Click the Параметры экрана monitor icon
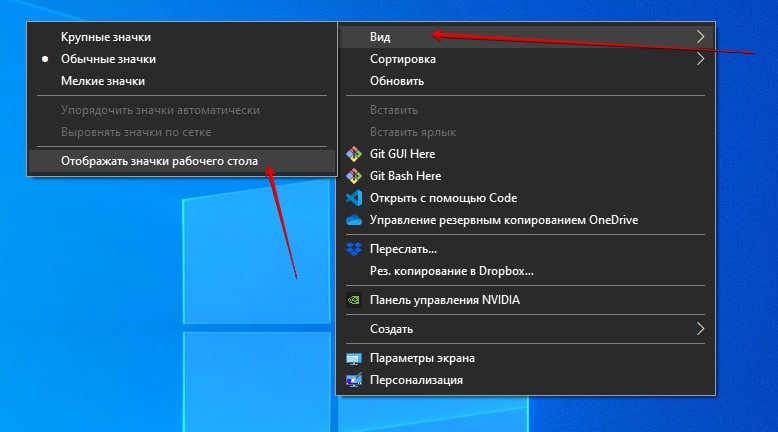 click(354, 358)
